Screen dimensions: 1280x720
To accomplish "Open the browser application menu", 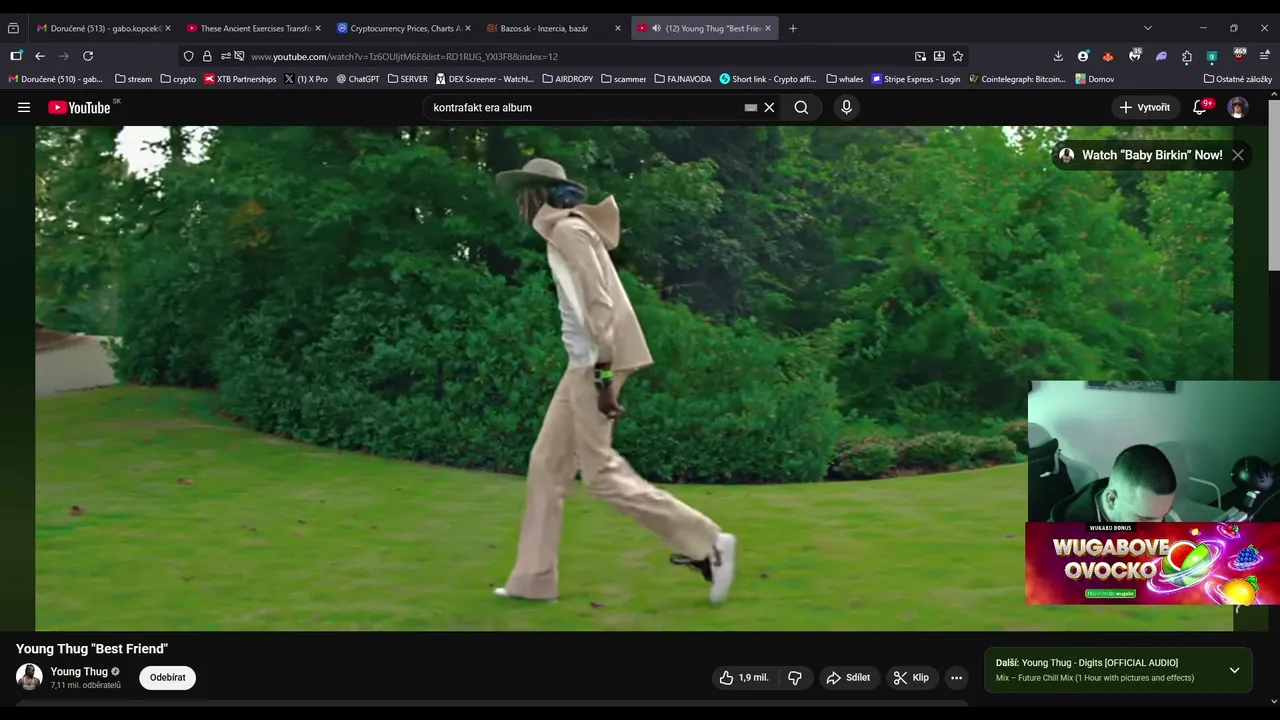I will 1266,56.
